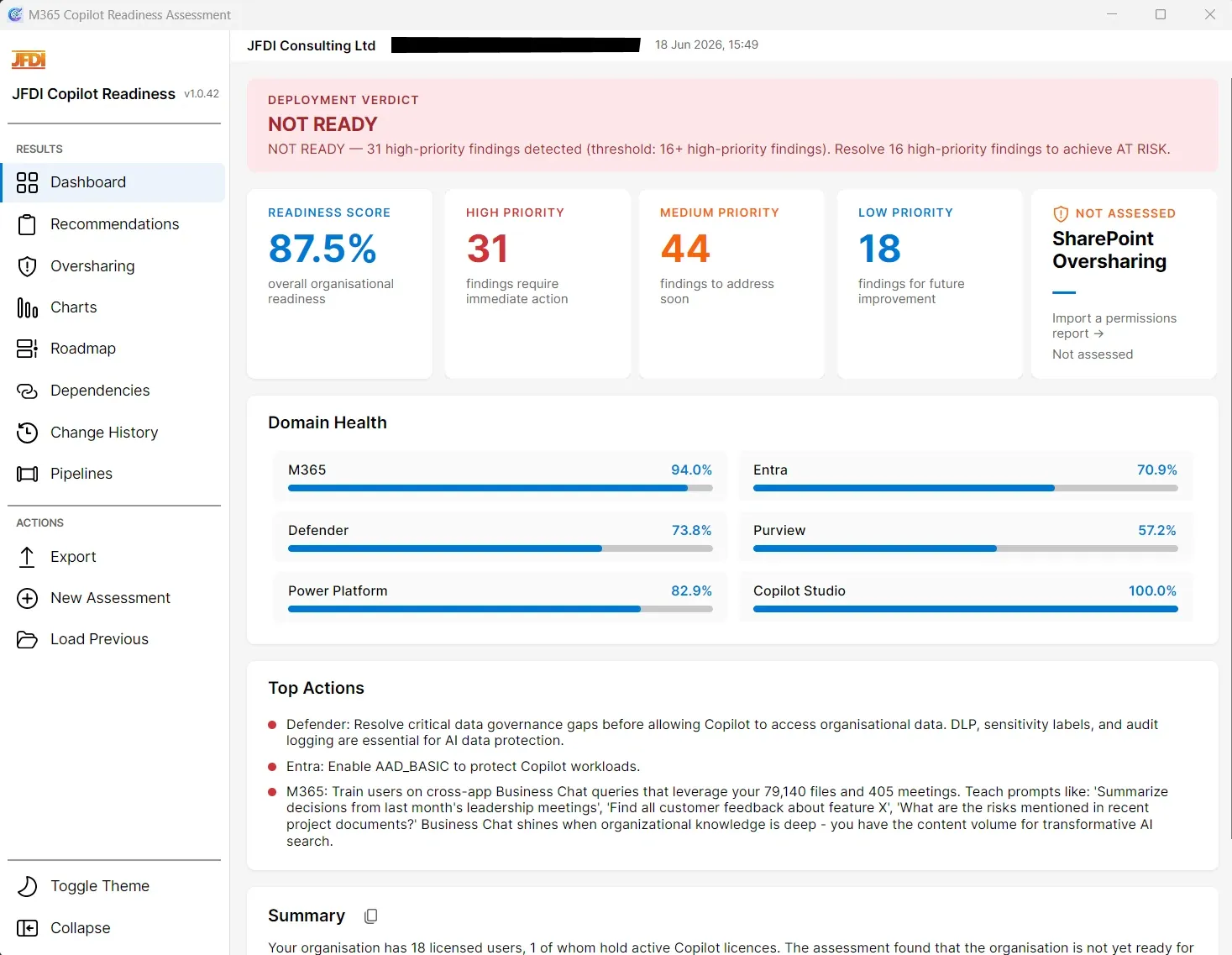Viewport: 1232px width, 955px height.
Task: Click the Purview progress bar
Action: [965, 548]
